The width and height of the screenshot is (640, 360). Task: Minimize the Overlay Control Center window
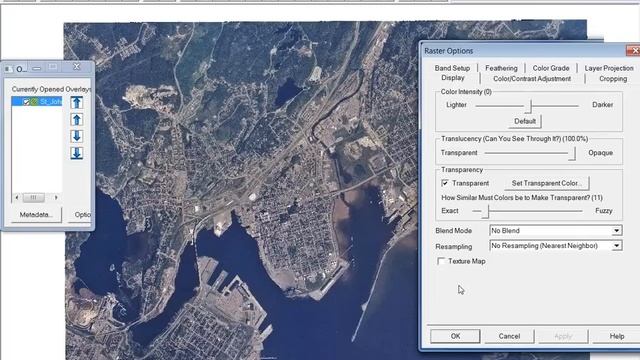37,68
